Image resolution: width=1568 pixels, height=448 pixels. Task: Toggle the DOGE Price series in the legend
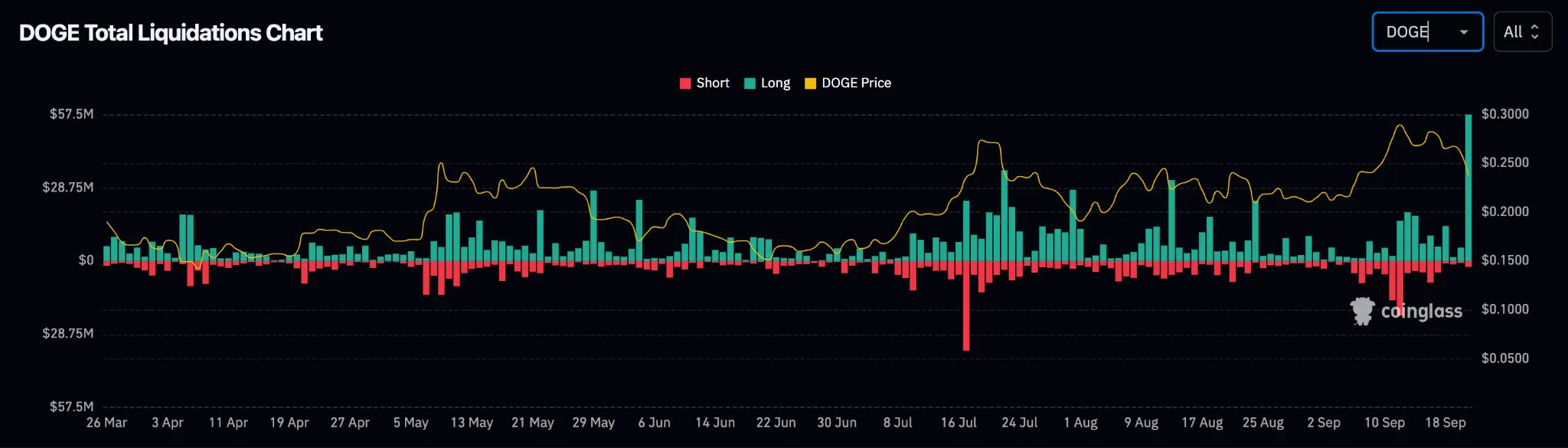pos(848,83)
